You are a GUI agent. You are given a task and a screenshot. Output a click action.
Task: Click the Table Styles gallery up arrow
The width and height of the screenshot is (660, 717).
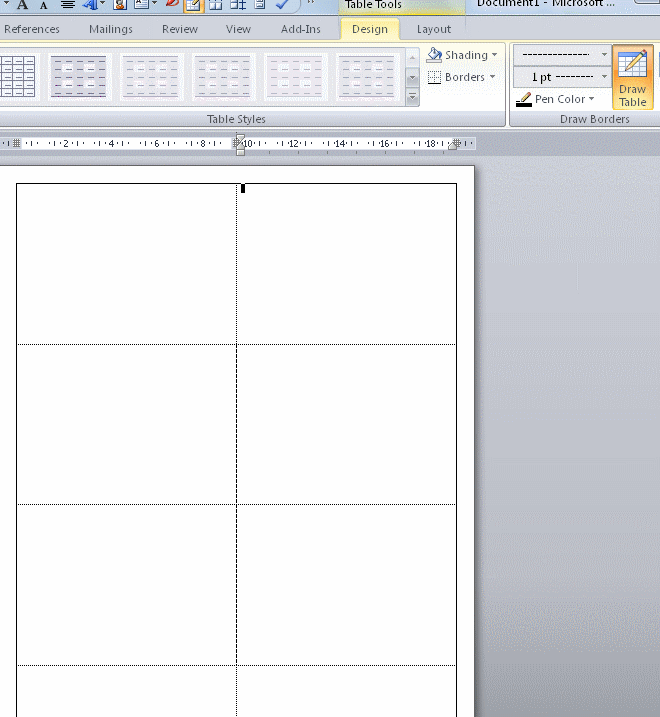click(412, 58)
